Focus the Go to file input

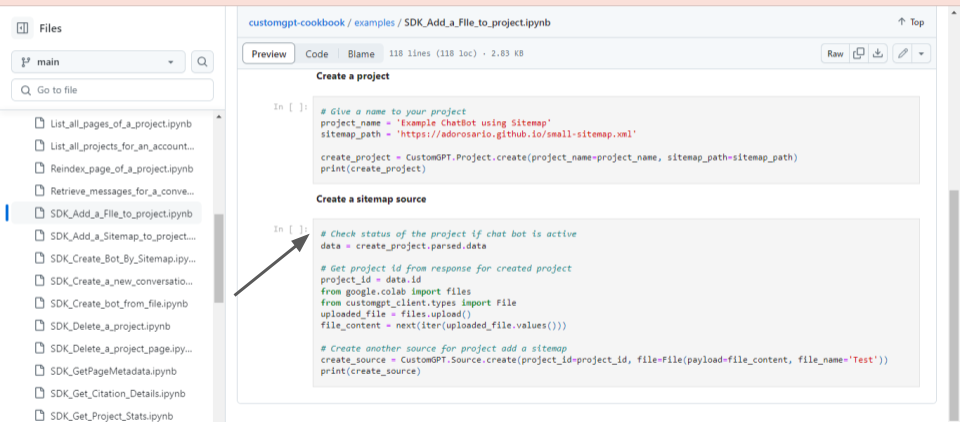pos(112,90)
